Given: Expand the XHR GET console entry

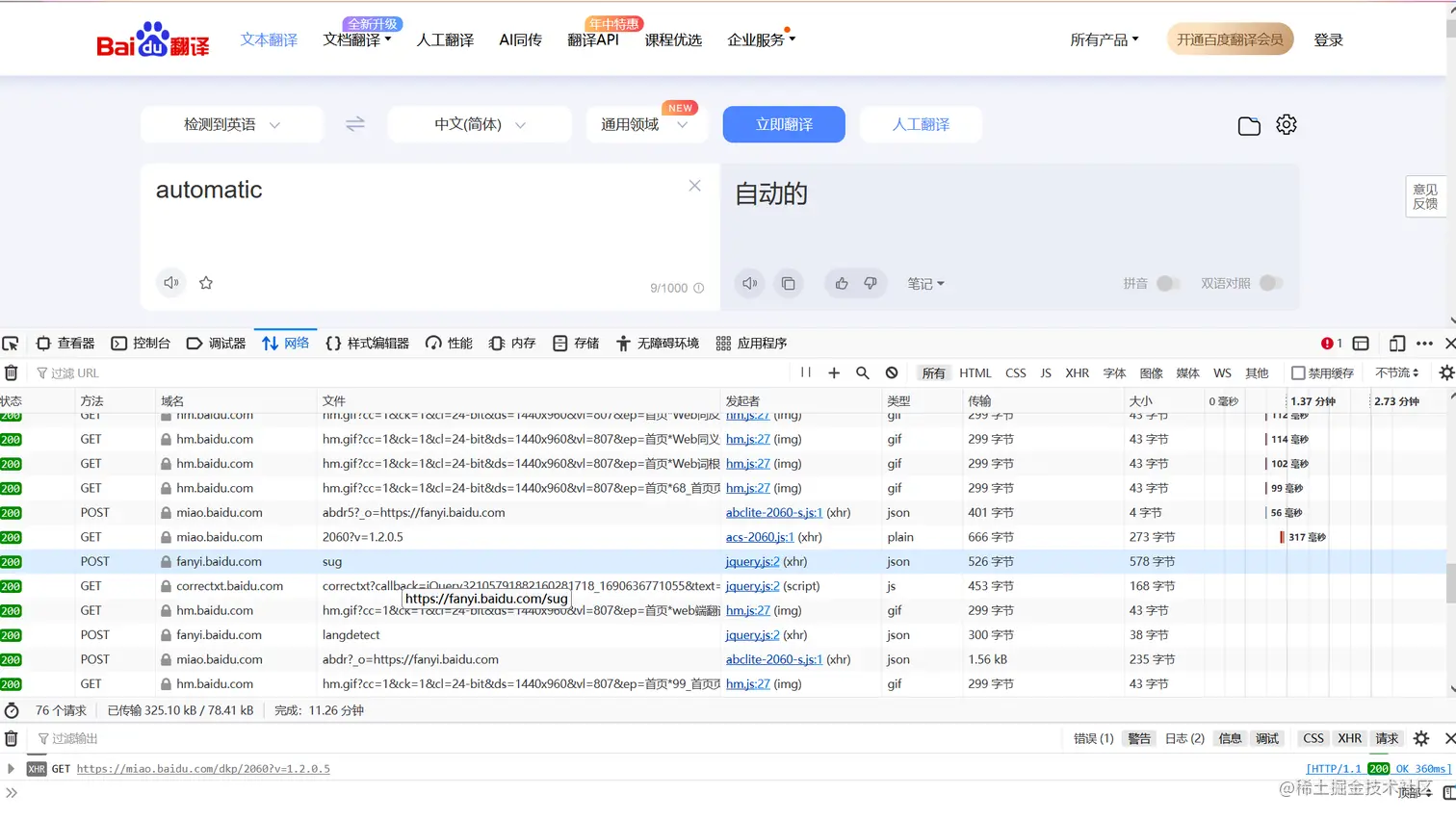Looking at the screenshot, I should (11, 768).
